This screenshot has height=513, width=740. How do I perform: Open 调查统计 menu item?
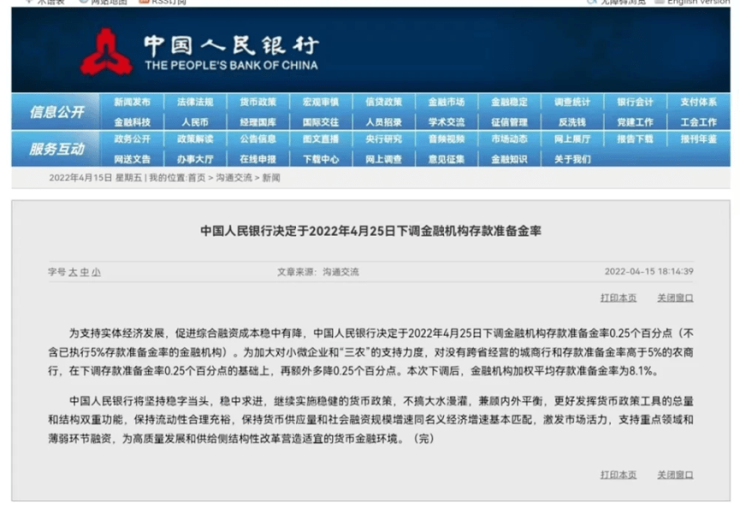tap(572, 102)
